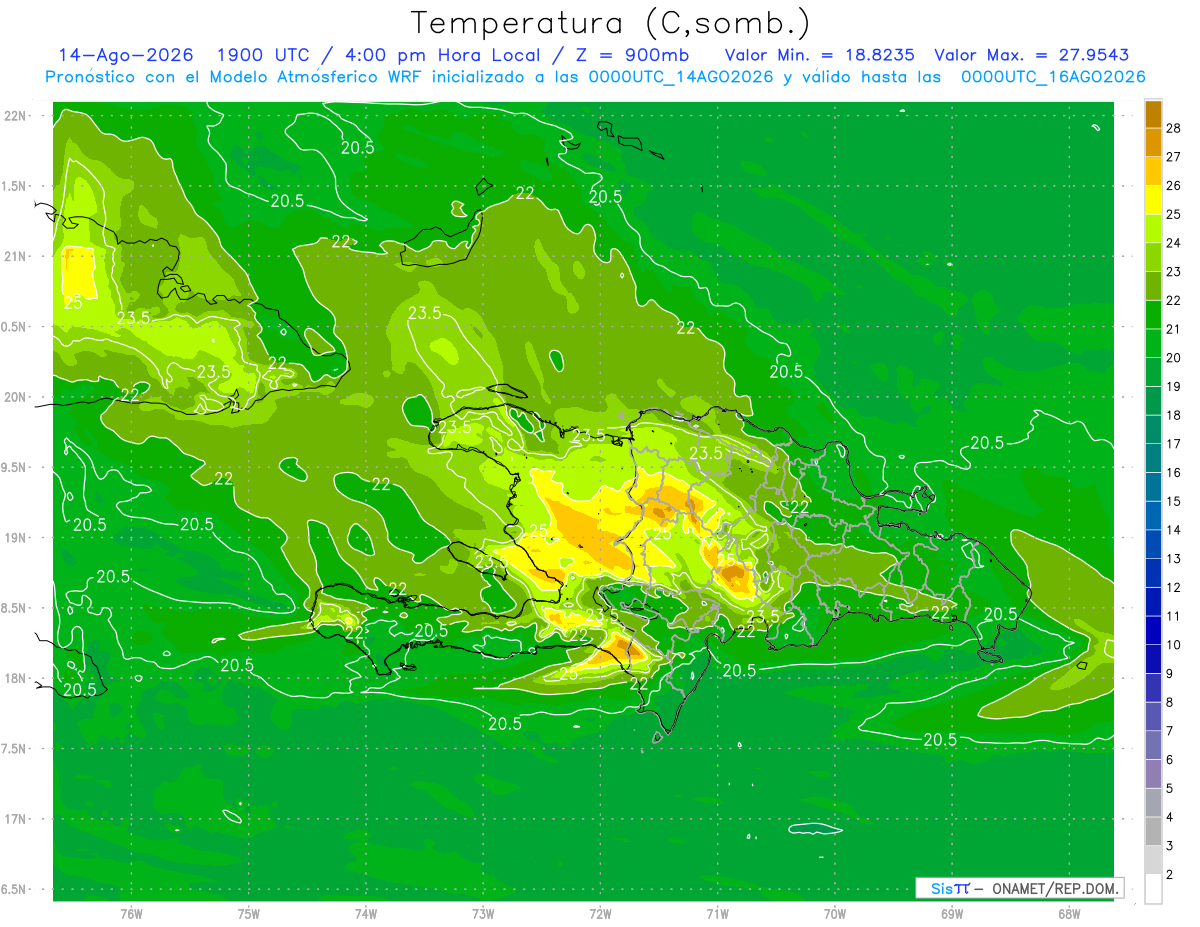Click the white swatch below colorbar label 2
This screenshot has width=1200, height=927.
pos(1154,889)
